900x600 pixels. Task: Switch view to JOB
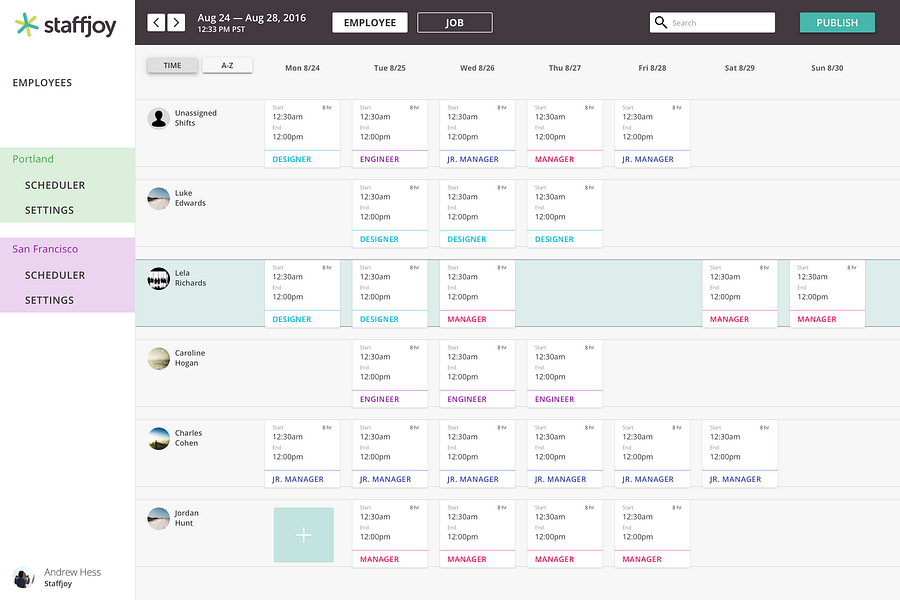(455, 22)
